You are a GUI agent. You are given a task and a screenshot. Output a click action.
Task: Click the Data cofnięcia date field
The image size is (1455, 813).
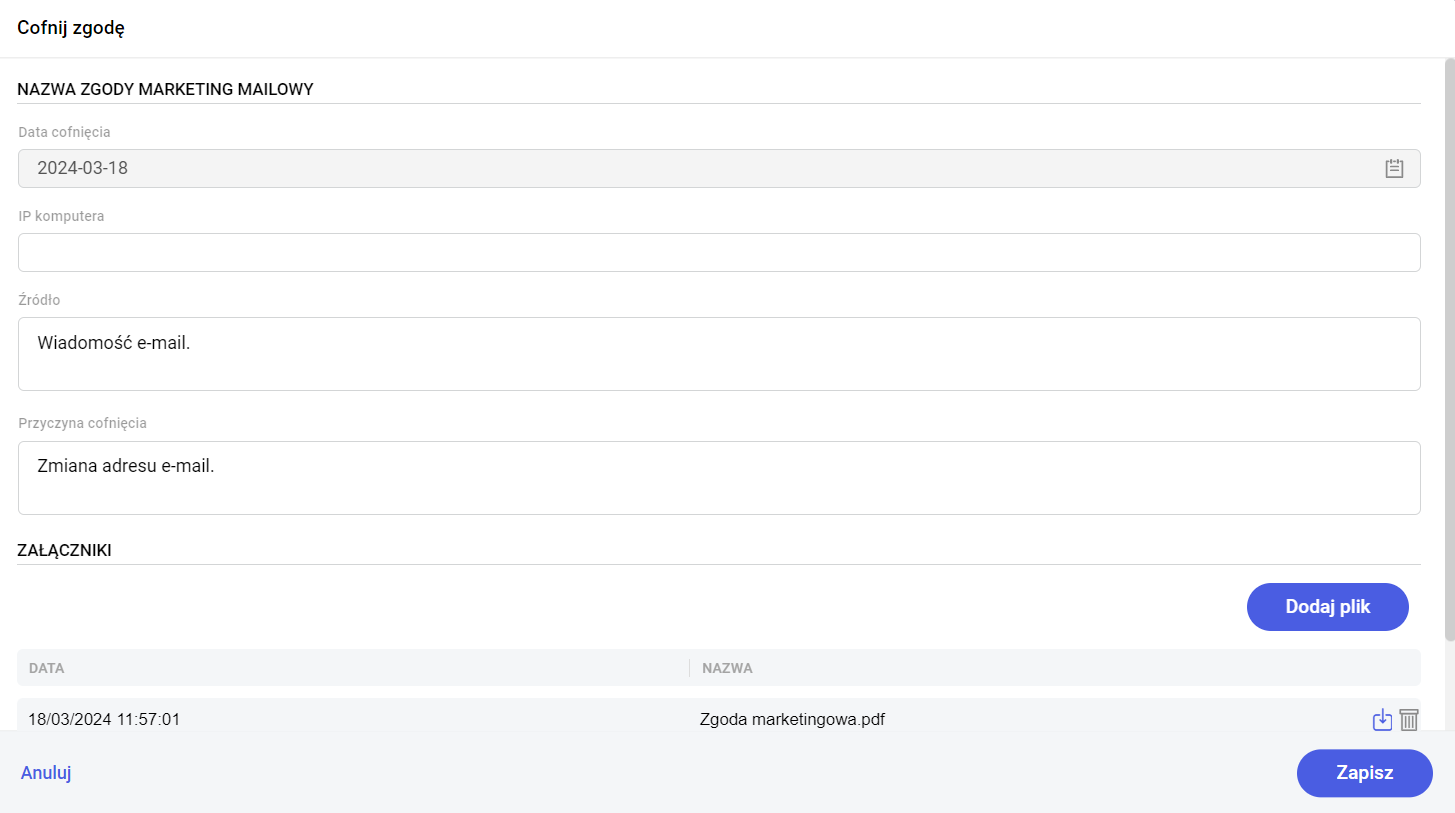(700, 168)
